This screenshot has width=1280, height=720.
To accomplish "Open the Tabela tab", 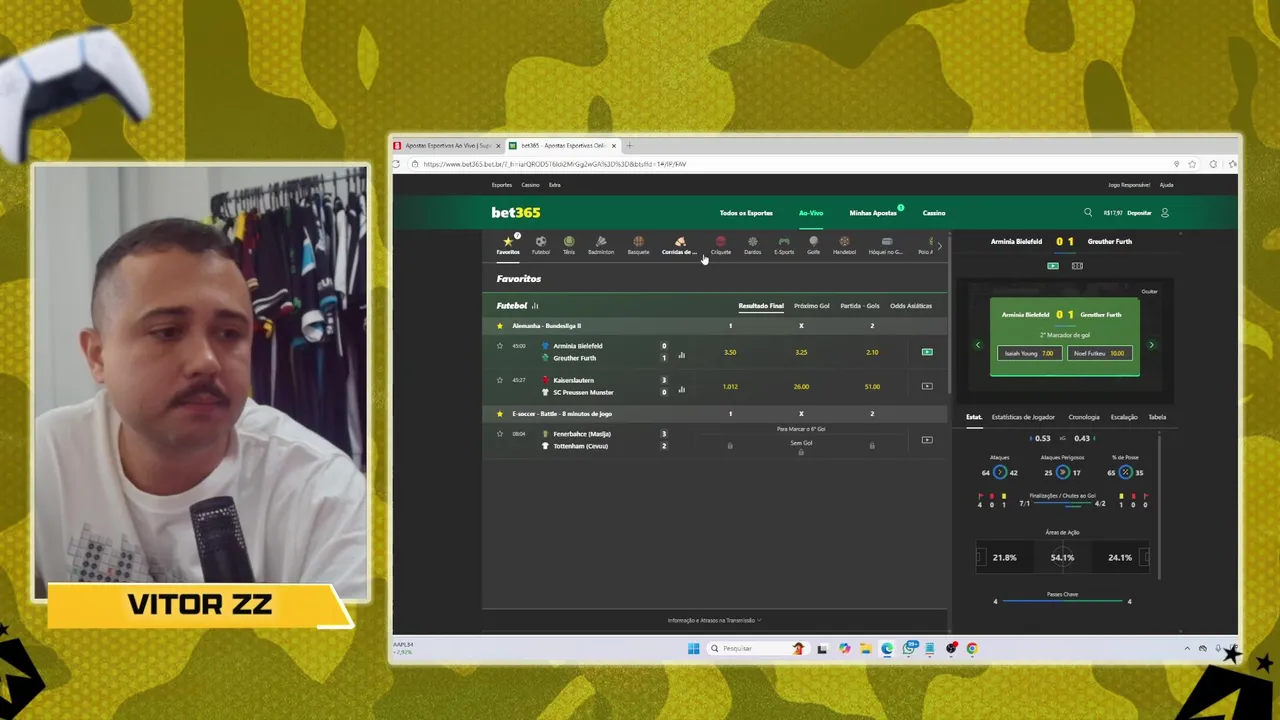I will pyautogui.click(x=1157, y=417).
